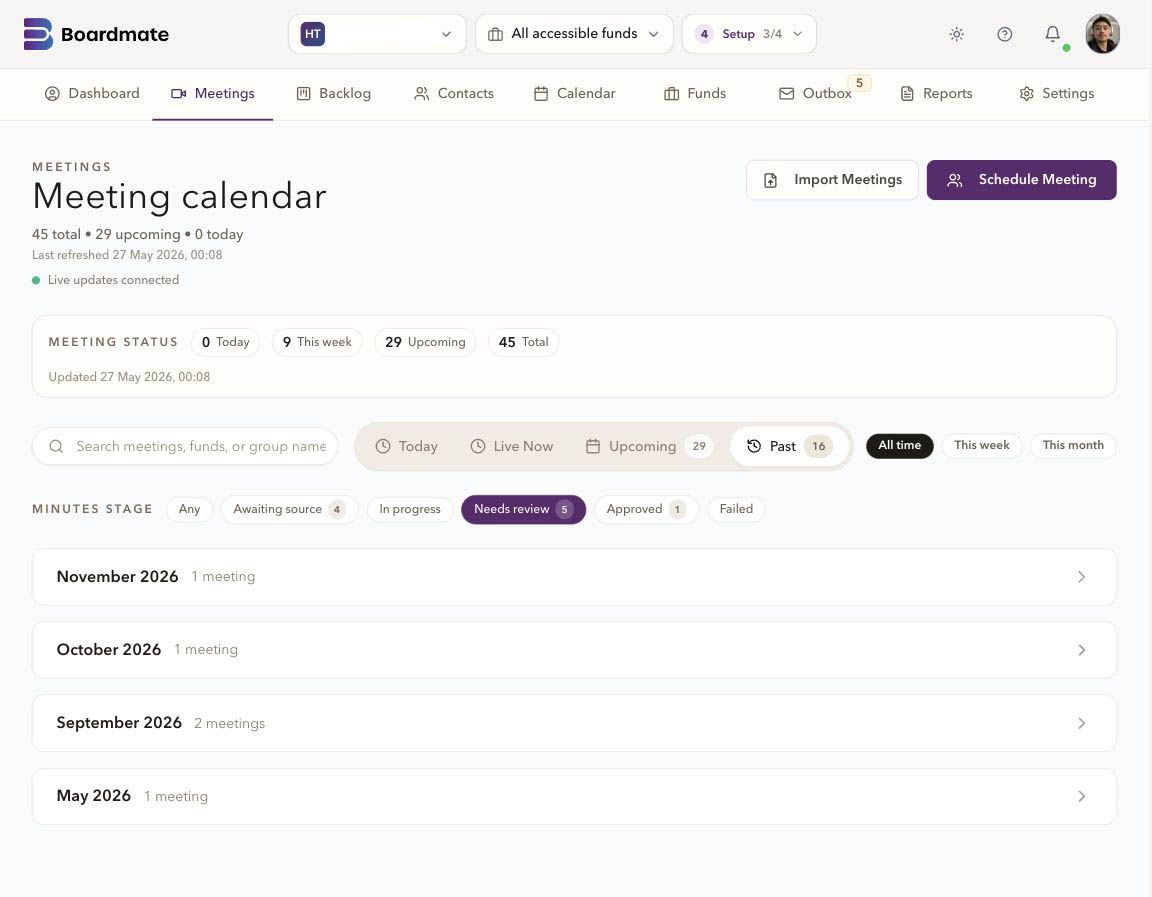The image size is (1152, 897).
Task: Go to the Dashboard tab
Action: pos(92,94)
